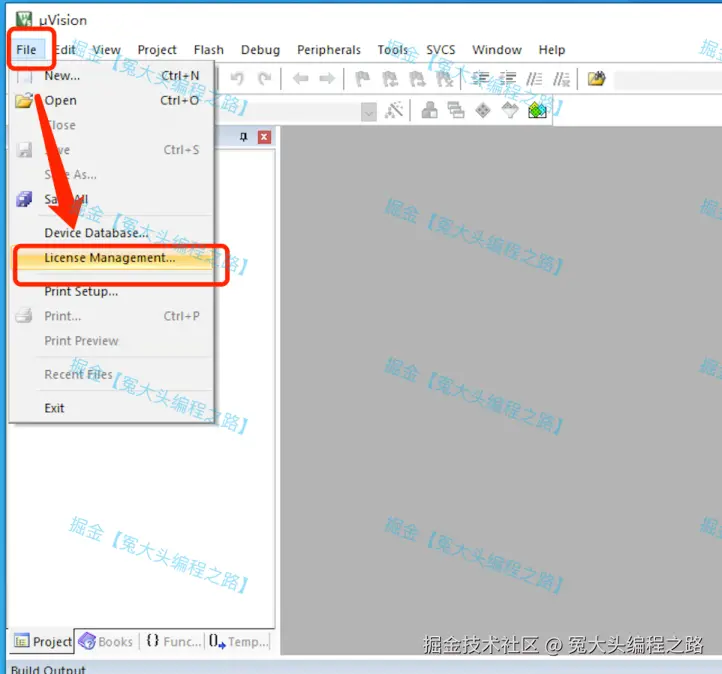Open the Pack Installer icon

click(x=537, y=110)
